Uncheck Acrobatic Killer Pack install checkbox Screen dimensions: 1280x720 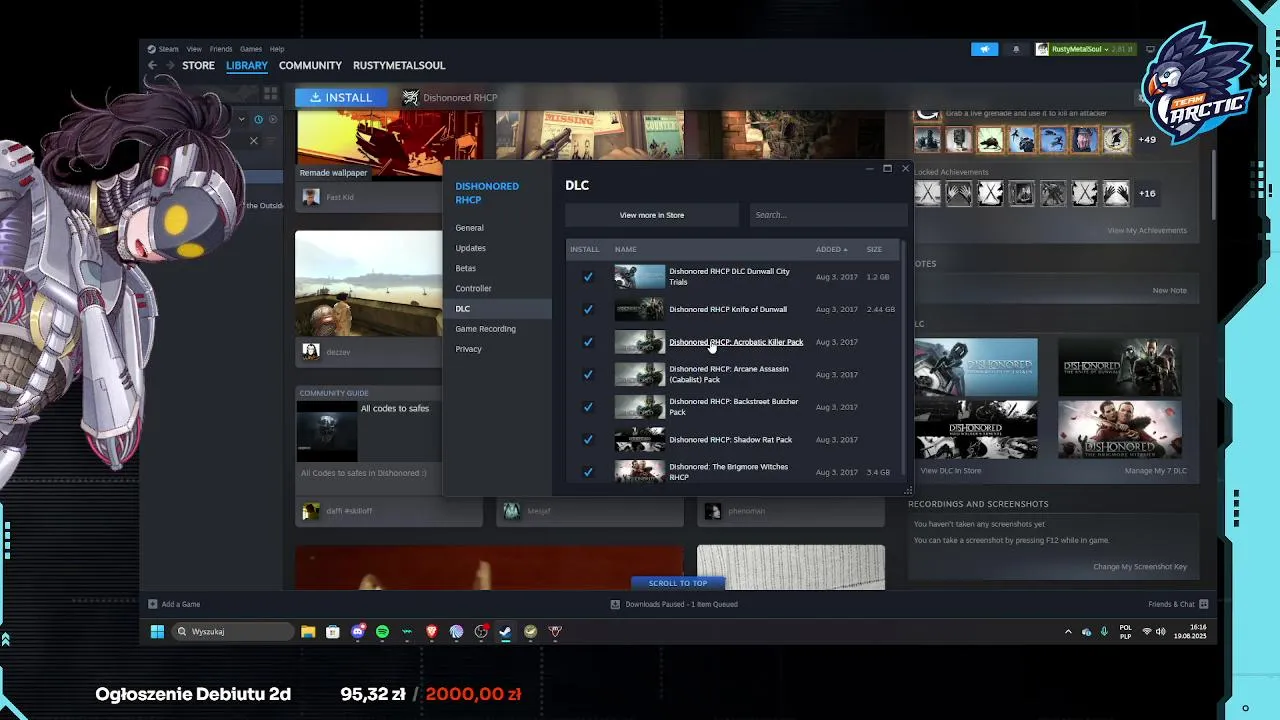[588, 342]
